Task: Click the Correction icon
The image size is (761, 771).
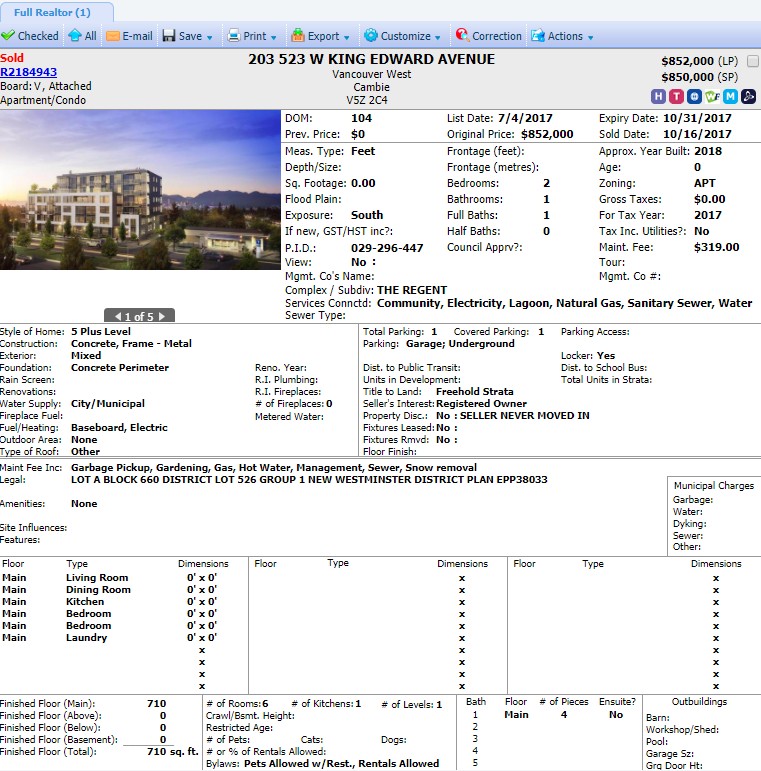Action: pos(462,34)
